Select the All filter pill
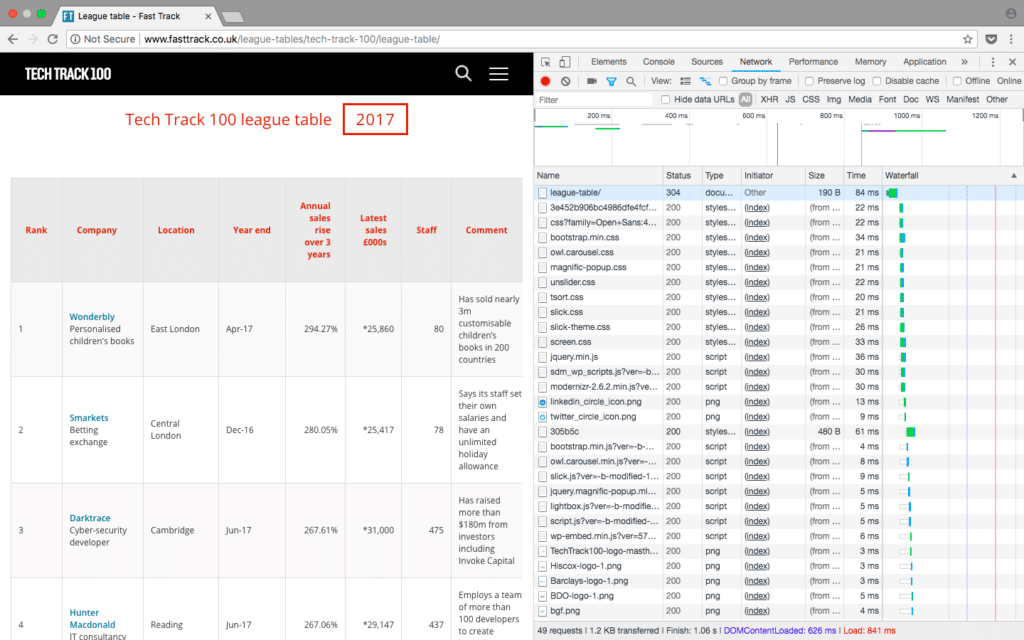 [745, 99]
